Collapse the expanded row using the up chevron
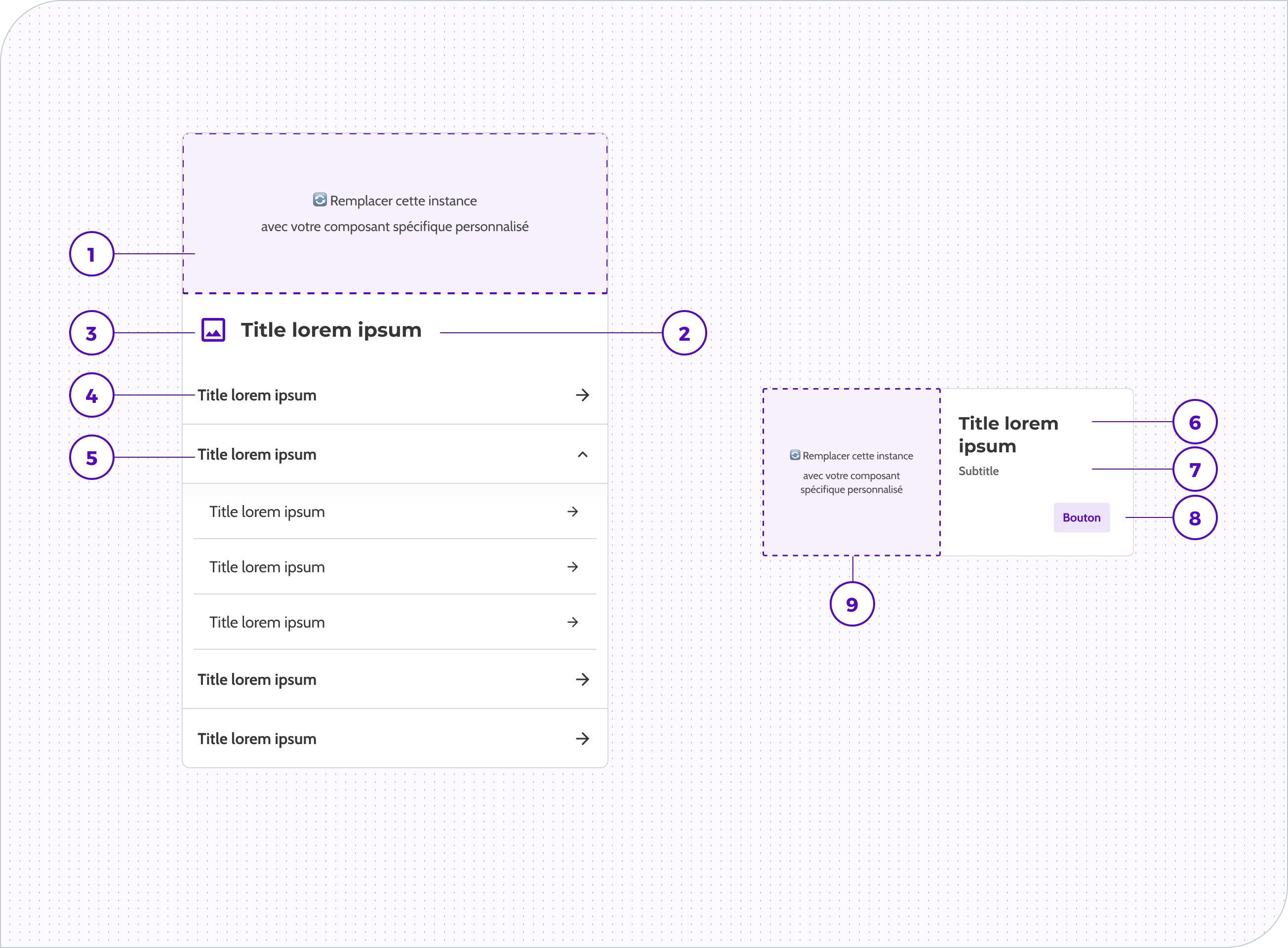 point(582,454)
